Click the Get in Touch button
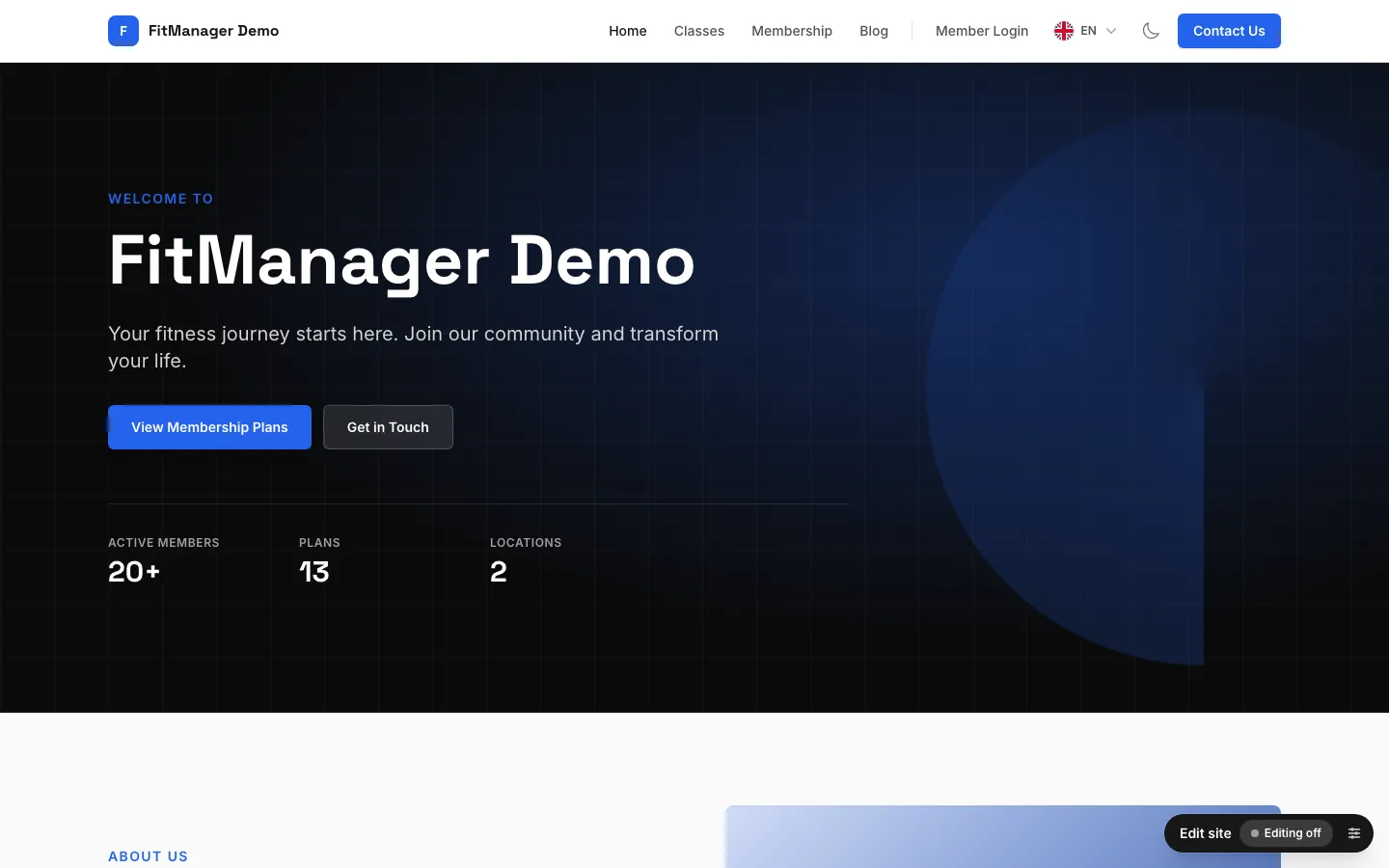 tap(388, 427)
